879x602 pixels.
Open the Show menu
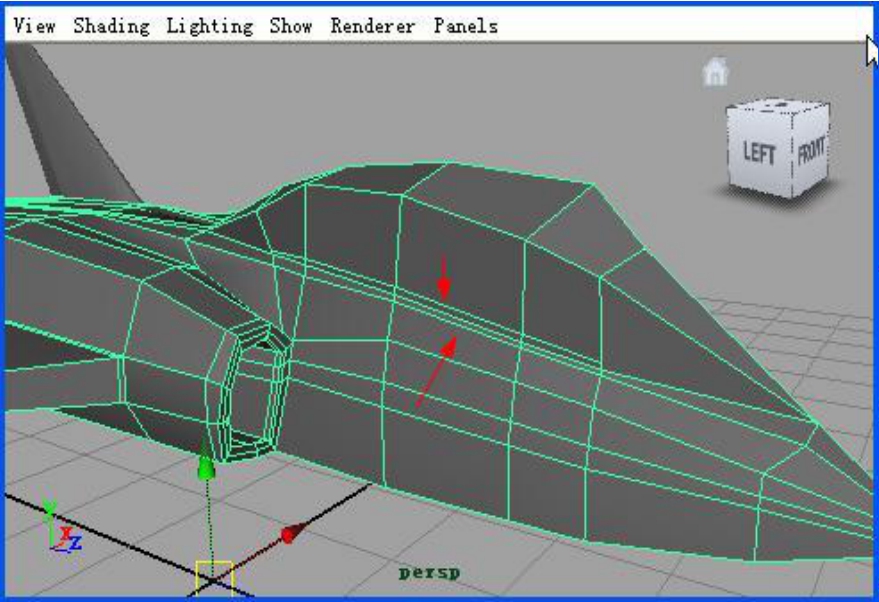(290, 26)
